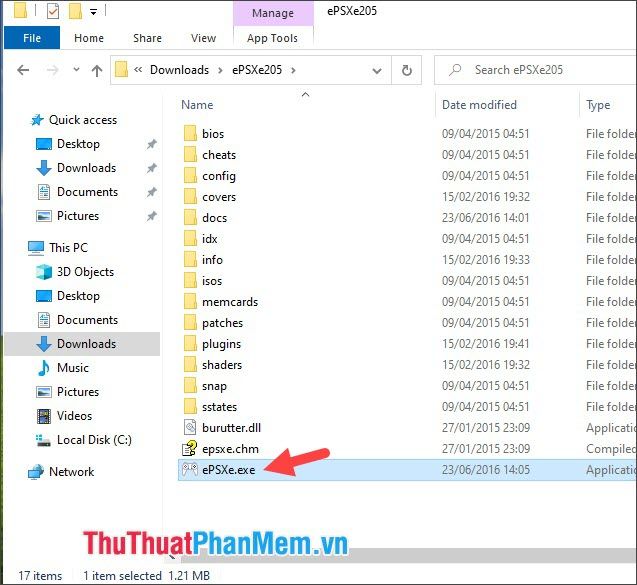
Task: Open pinned Downloads under Quick access
Action: 86,168
